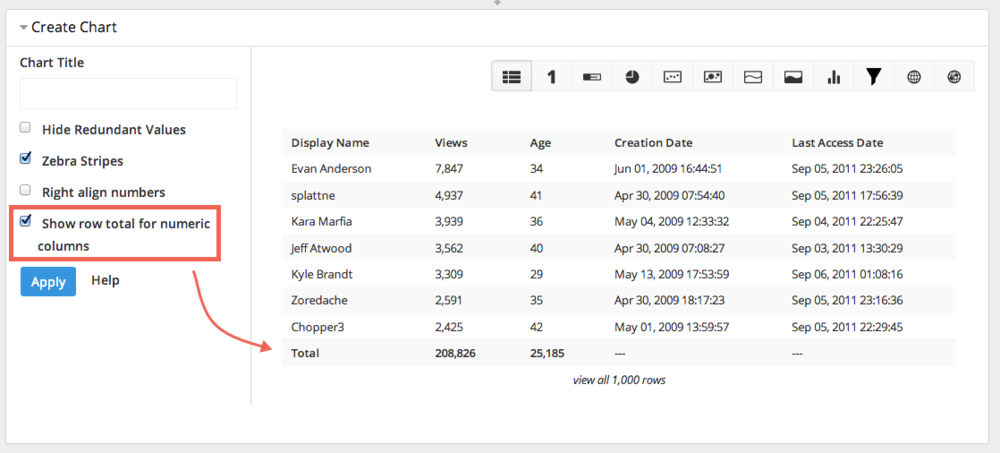Click the Creation Date column header
1000x453 pixels.
pos(653,143)
